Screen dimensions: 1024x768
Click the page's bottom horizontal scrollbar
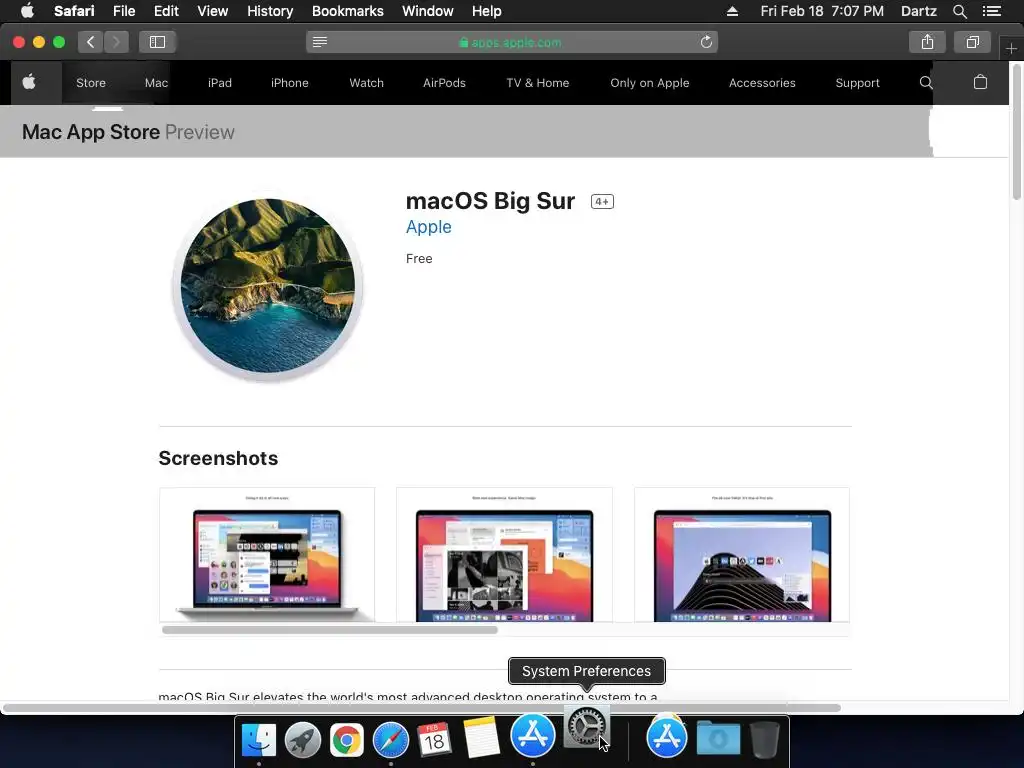click(x=421, y=708)
